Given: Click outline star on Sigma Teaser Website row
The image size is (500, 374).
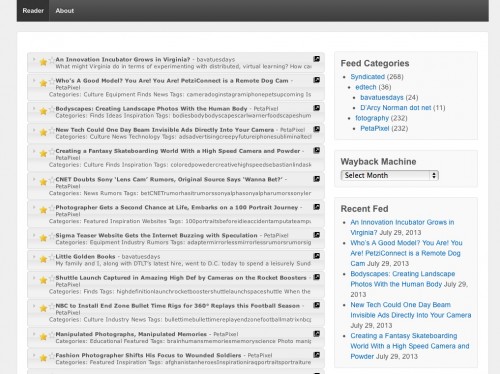Looking at the screenshot, I should (x=52, y=235).
